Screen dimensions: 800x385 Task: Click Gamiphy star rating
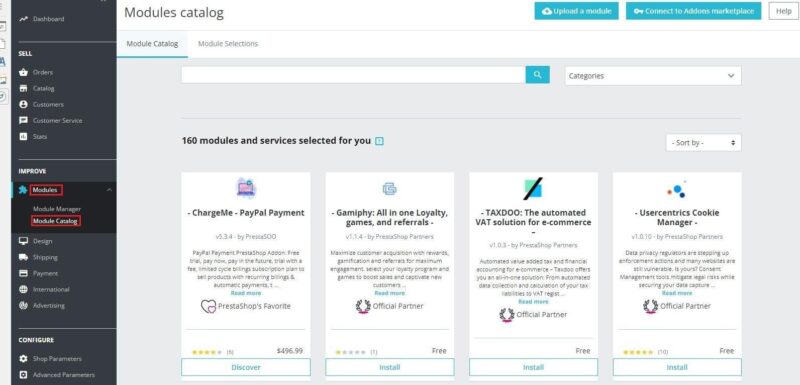pos(350,352)
